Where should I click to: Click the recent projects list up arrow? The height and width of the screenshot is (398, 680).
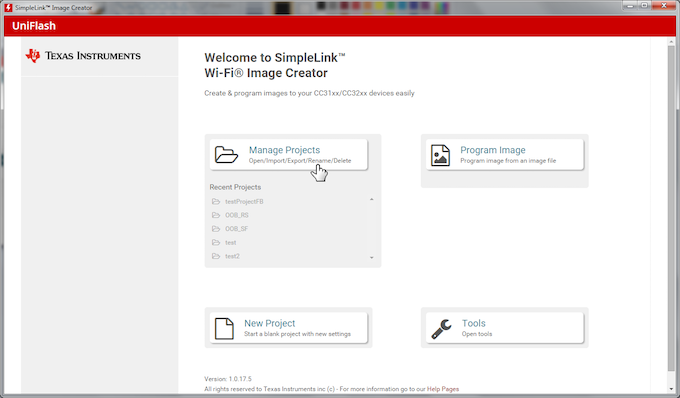(x=372, y=199)
